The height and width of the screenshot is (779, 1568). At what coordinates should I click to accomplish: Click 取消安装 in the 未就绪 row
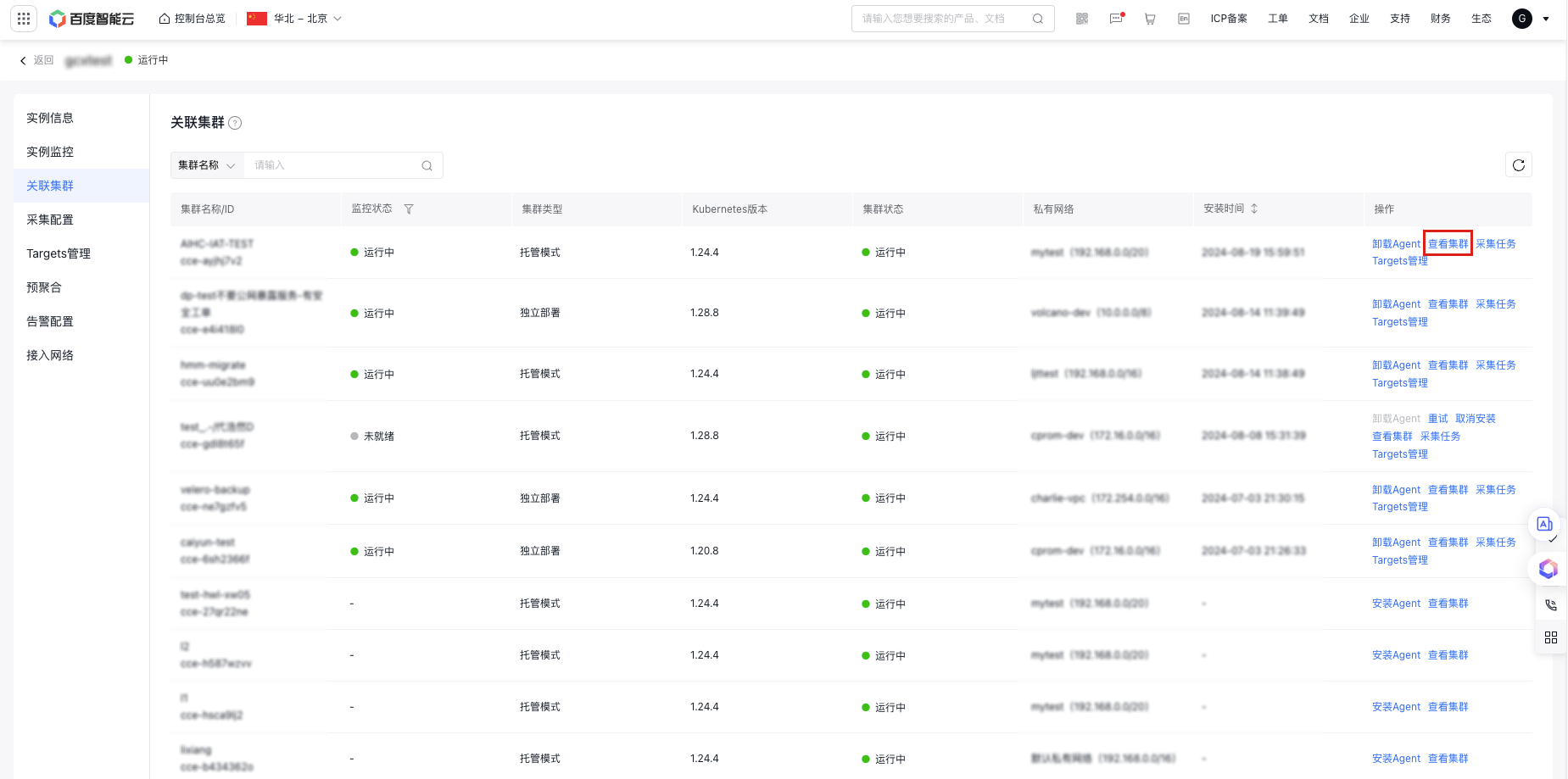1476,419
